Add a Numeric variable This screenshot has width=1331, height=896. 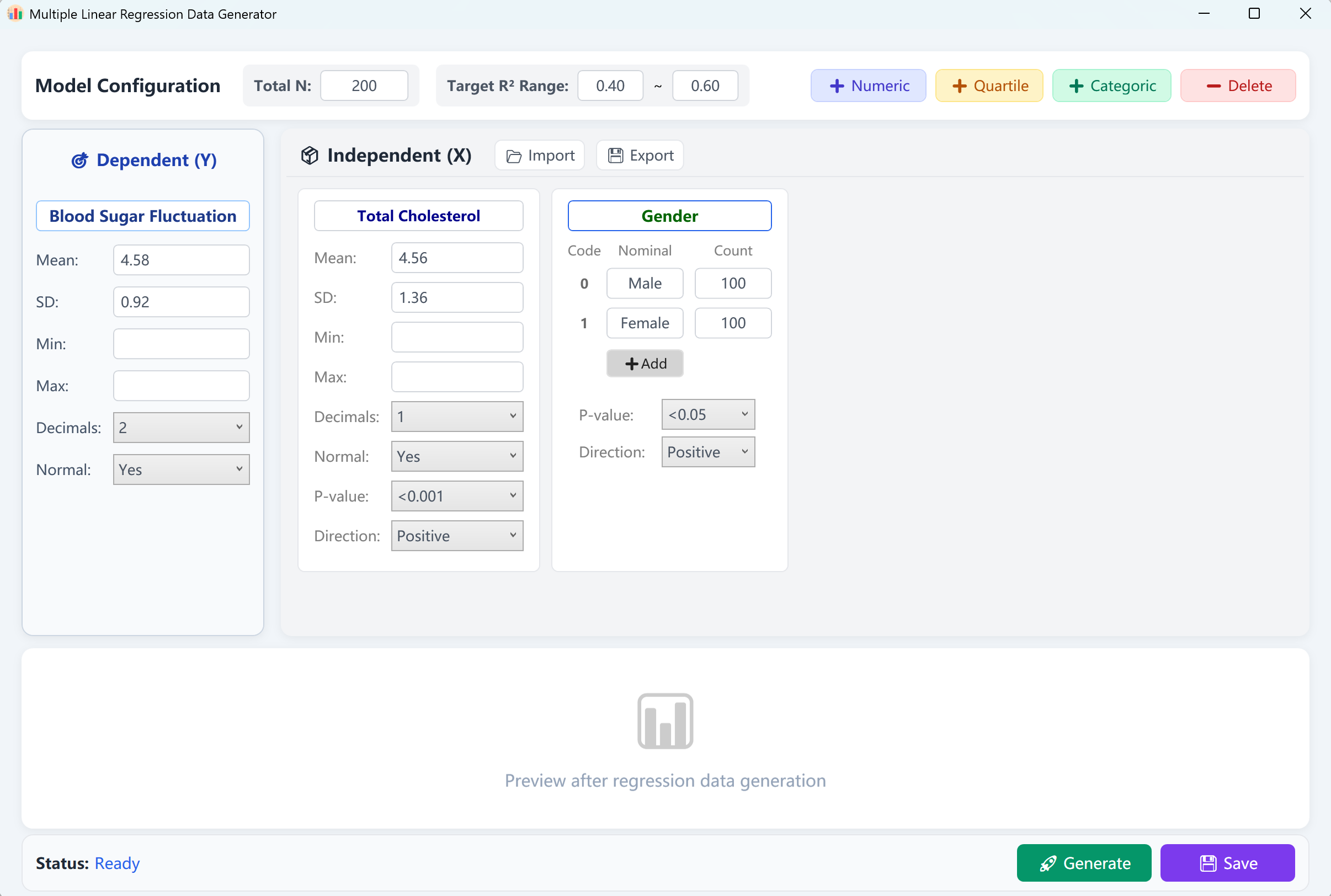pyautogui.click(x=868, y=86)
